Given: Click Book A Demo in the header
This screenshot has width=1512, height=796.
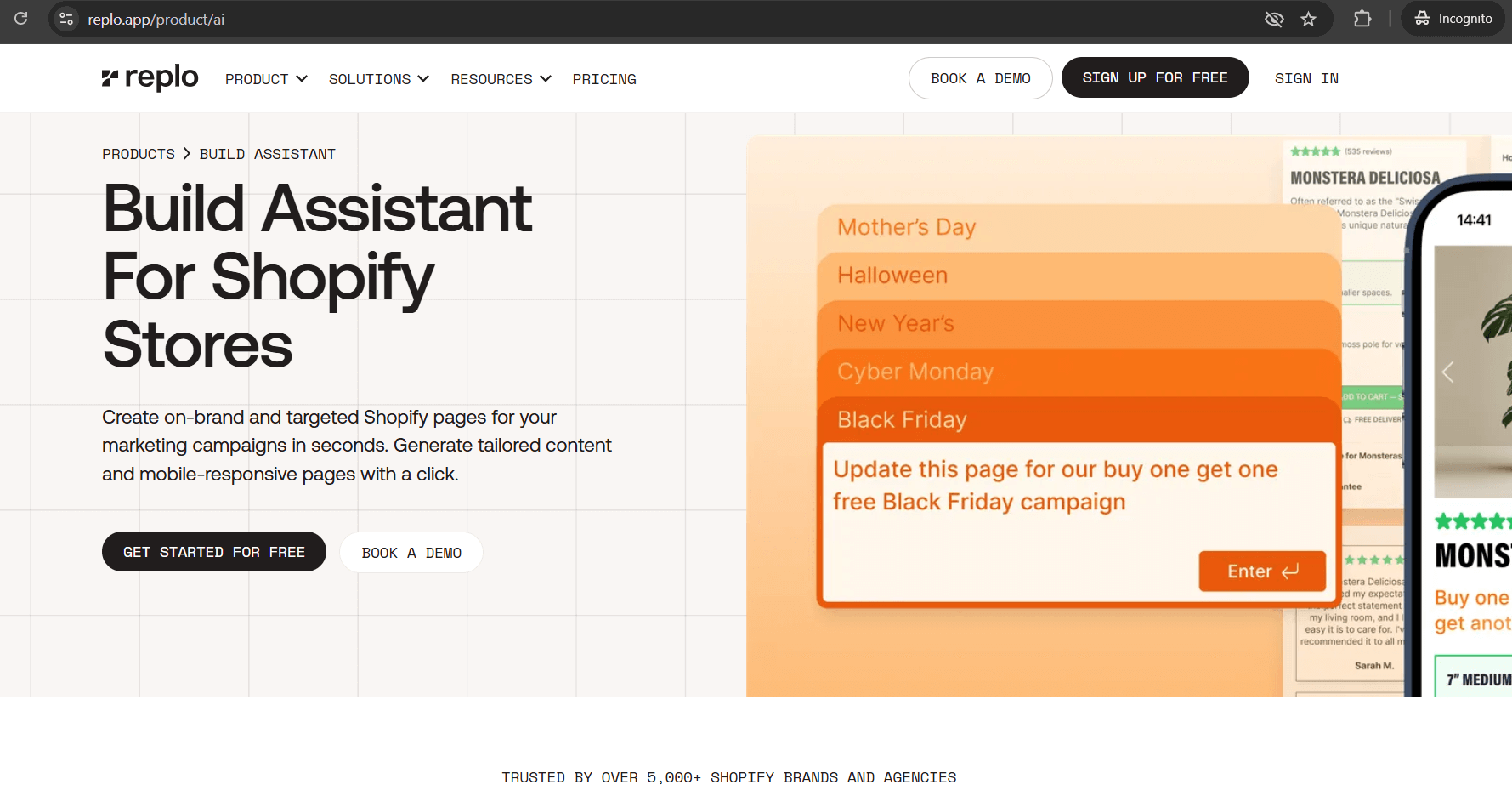Looking at the screenshot, I should click(980, 78).
